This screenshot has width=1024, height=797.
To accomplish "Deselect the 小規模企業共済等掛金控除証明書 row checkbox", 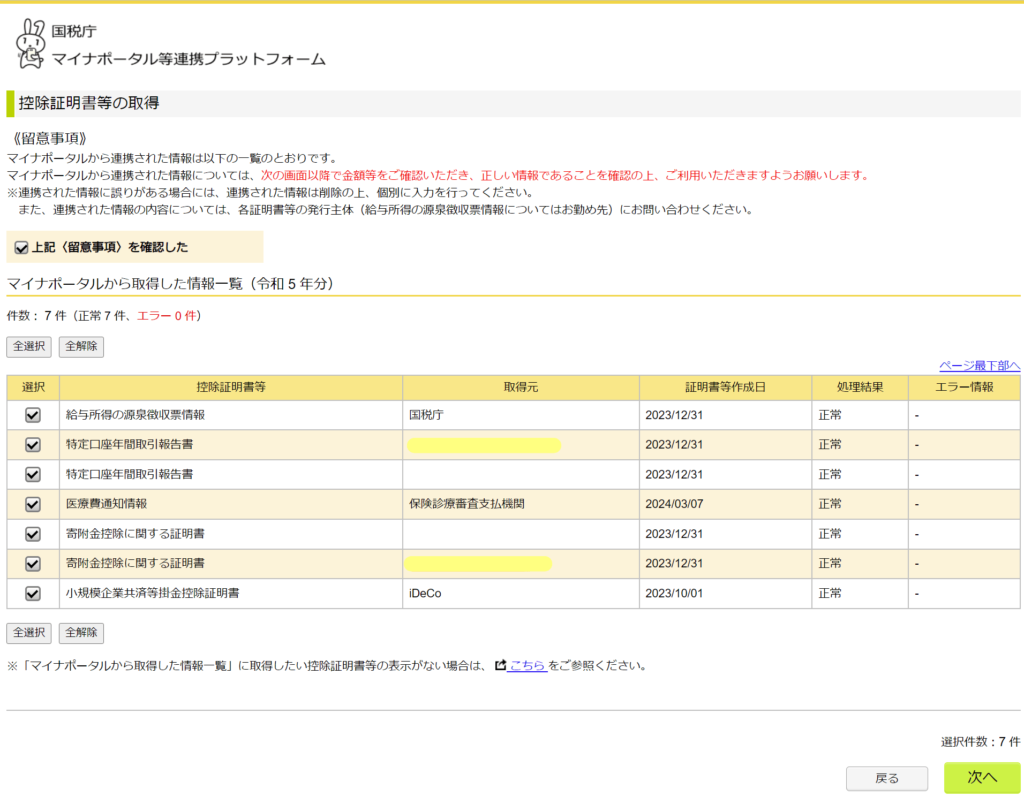I will [33, 593].
